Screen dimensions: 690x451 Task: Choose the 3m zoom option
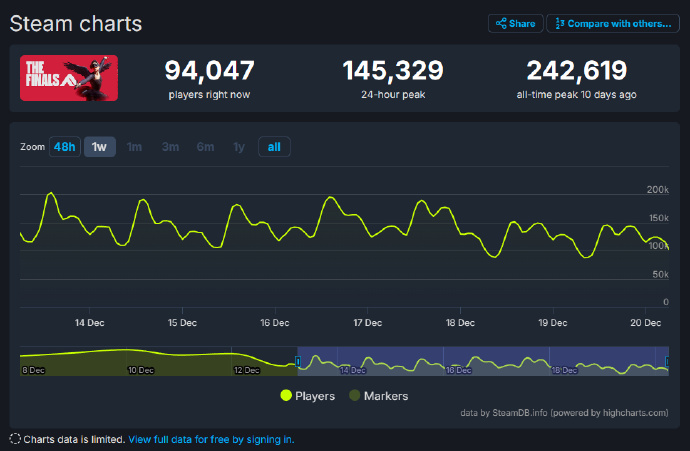pyautogui.click(x=170, y=147)
